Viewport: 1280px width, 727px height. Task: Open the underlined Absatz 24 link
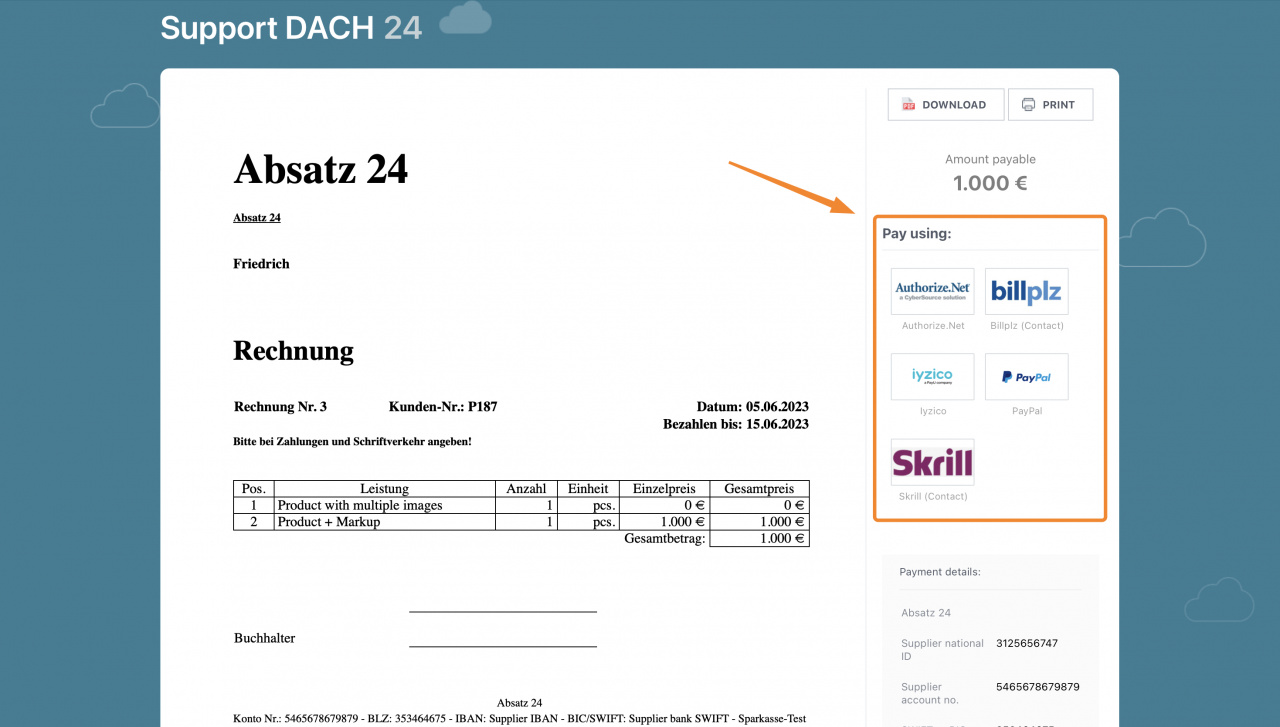[x=257, y=218]
